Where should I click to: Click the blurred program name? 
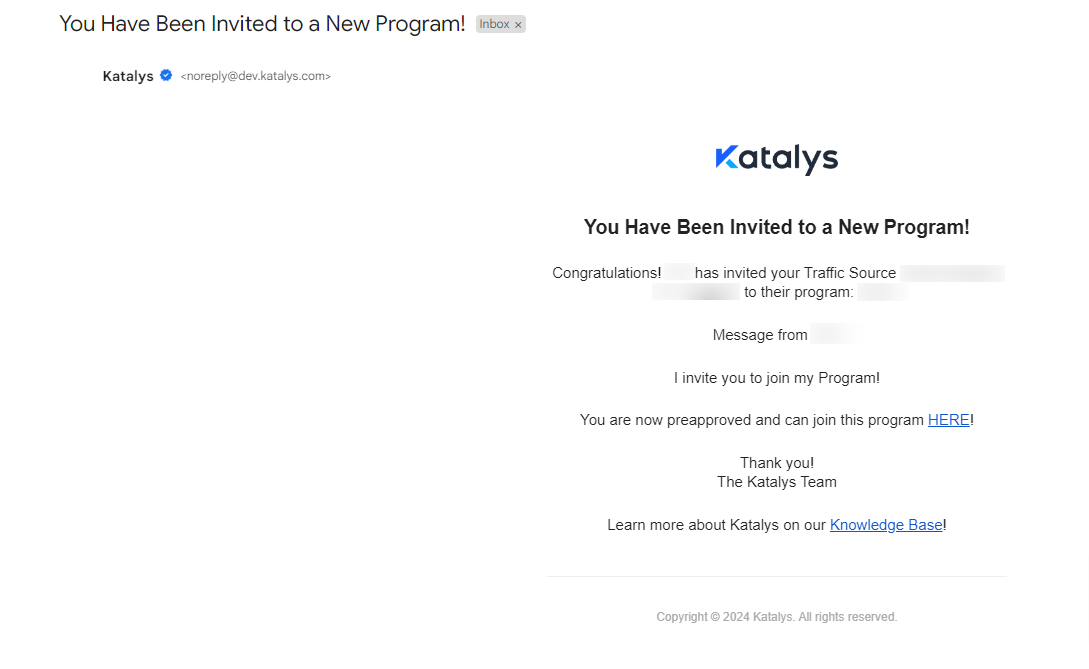882,292
